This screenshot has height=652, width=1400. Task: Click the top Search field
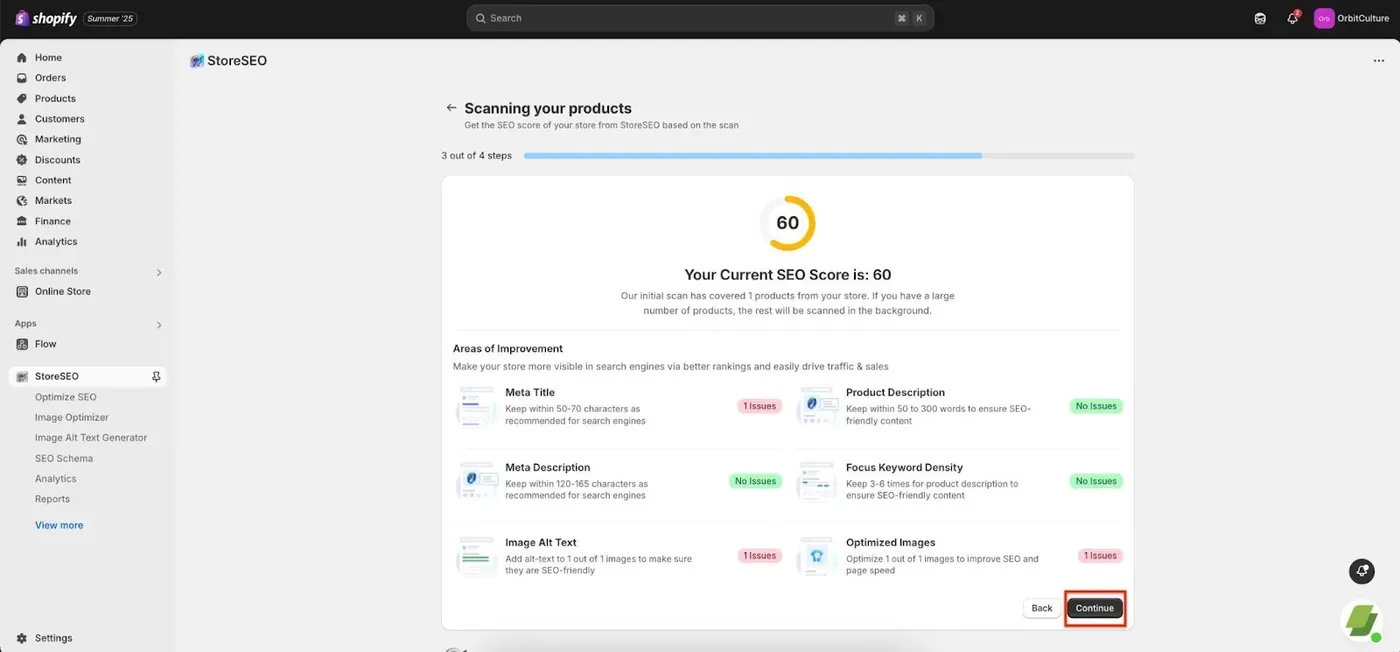tap(700, 18)
